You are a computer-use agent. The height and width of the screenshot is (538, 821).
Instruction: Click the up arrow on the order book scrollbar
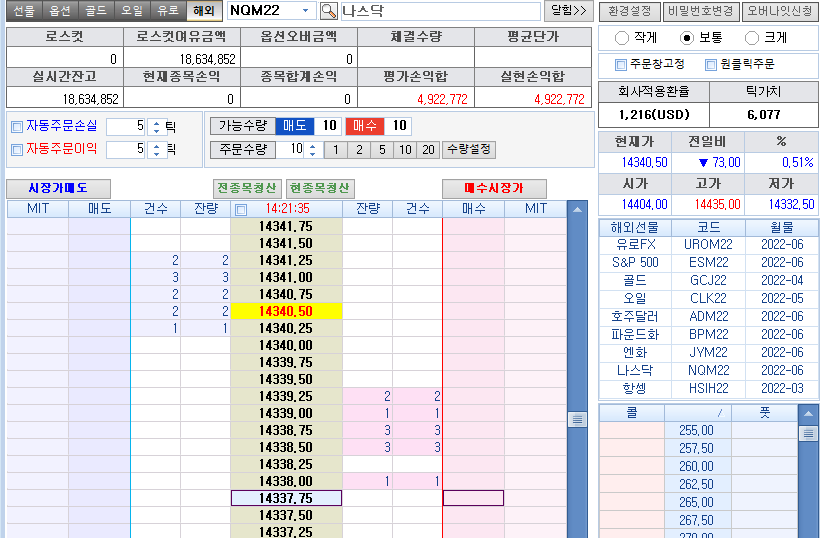click(x=577, y=210)
